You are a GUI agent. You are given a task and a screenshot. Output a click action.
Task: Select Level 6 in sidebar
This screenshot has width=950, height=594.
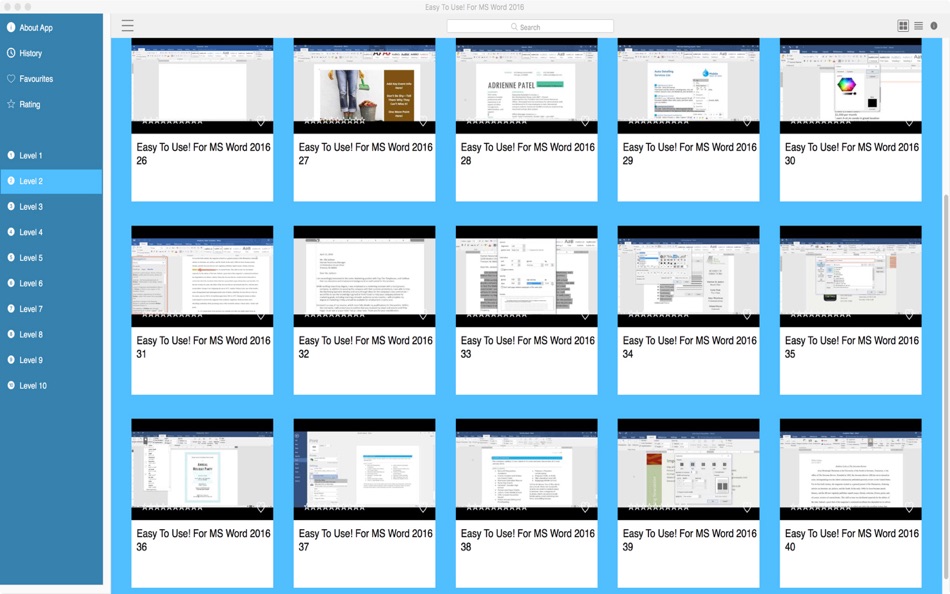pos(51,283)
